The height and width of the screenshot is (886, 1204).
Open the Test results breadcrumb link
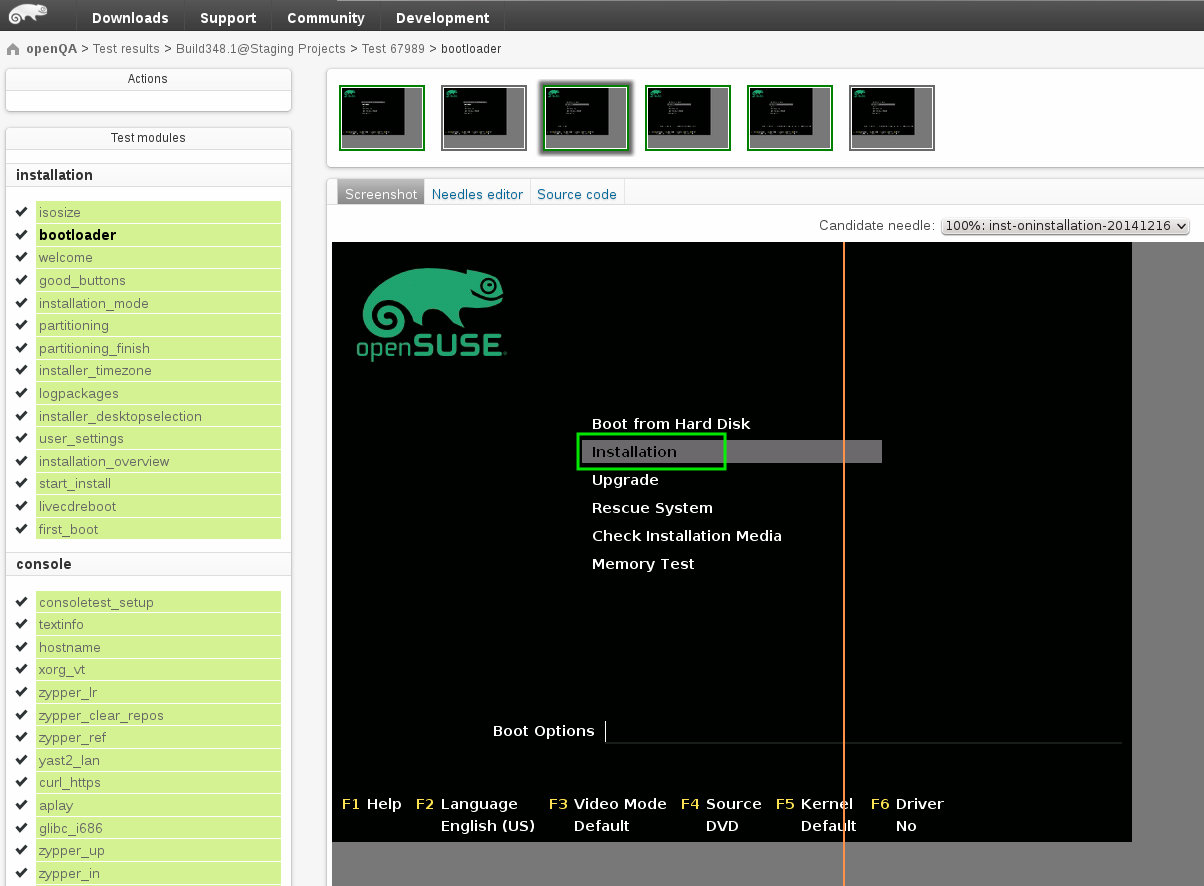tap(126, 49)
